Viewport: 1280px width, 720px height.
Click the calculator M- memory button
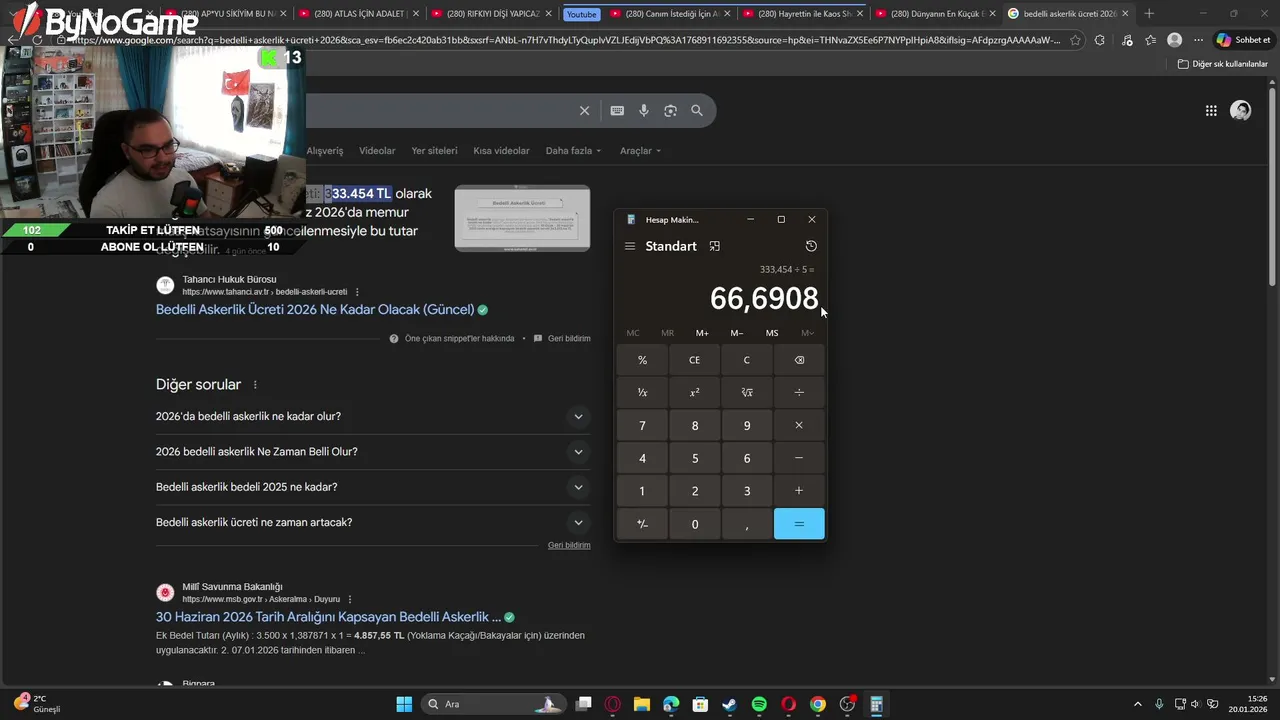pos(737,333)
